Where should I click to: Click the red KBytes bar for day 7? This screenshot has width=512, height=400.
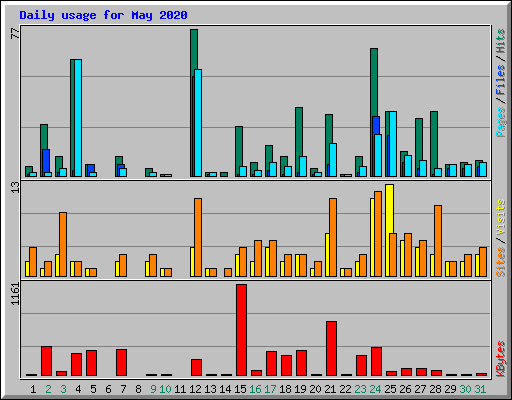coord(122,362)
